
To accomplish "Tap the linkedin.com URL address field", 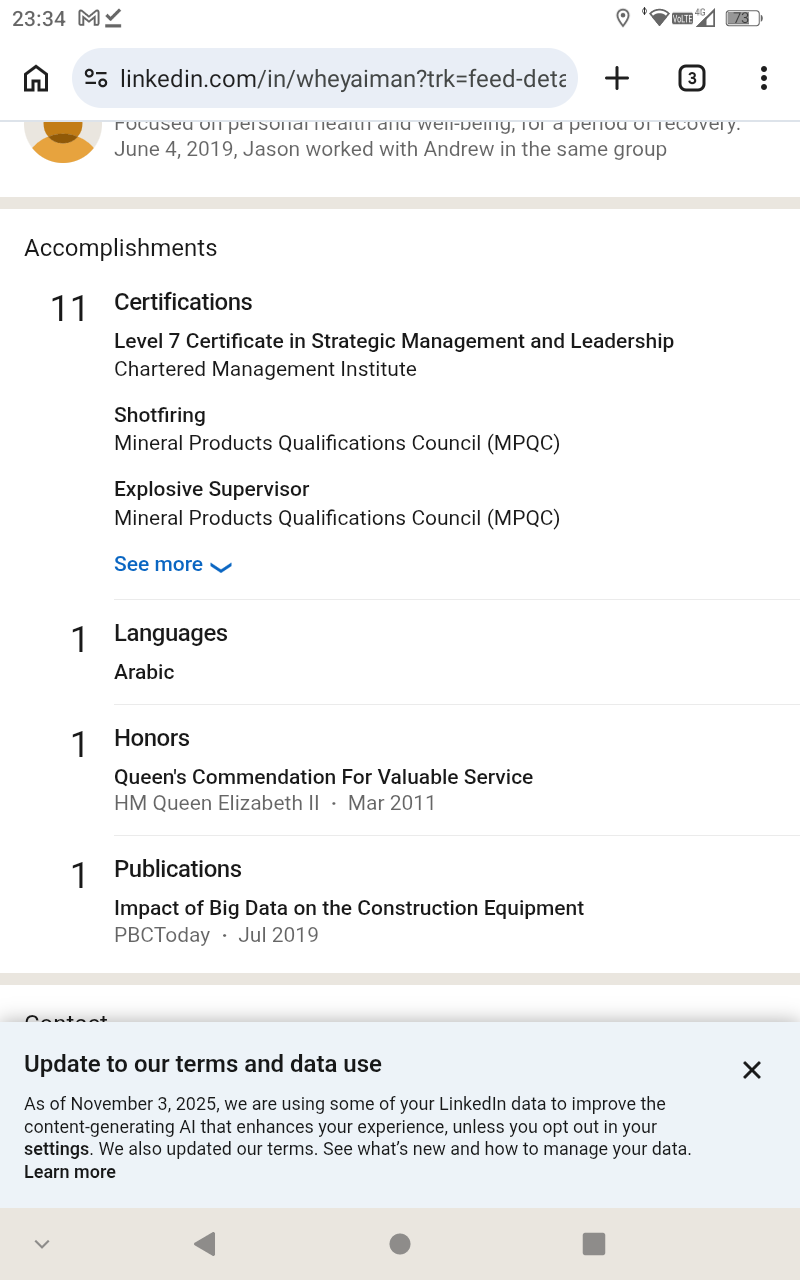I will pos(342,78).
